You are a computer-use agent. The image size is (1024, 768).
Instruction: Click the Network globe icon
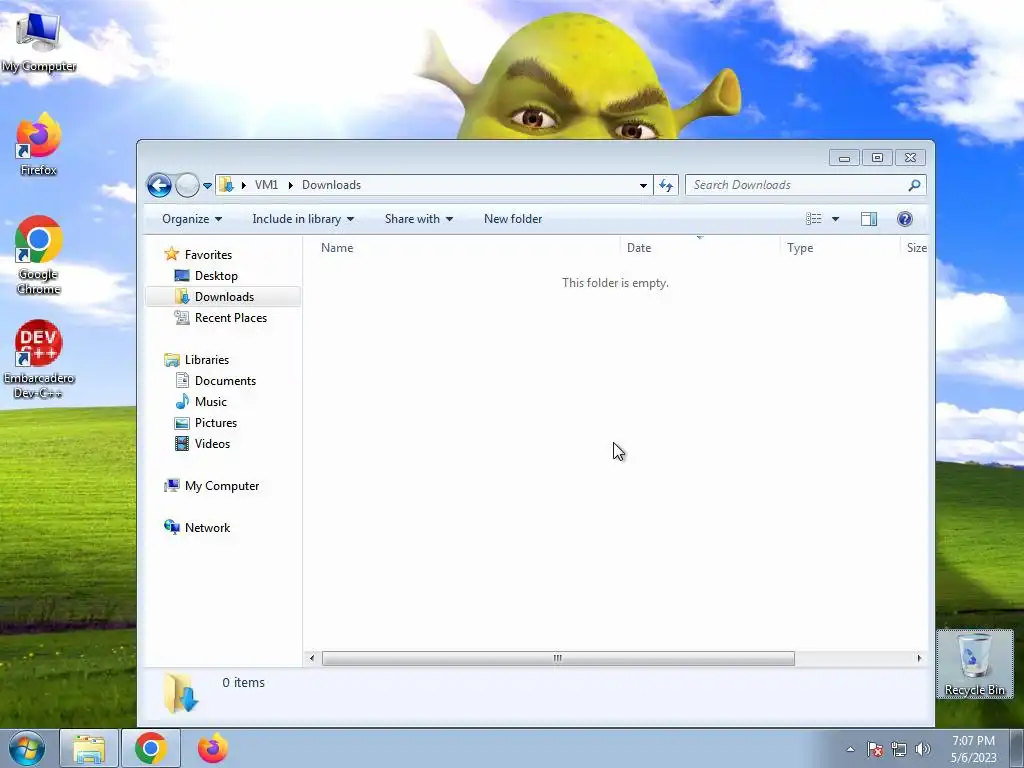click(x=172, y=527)
